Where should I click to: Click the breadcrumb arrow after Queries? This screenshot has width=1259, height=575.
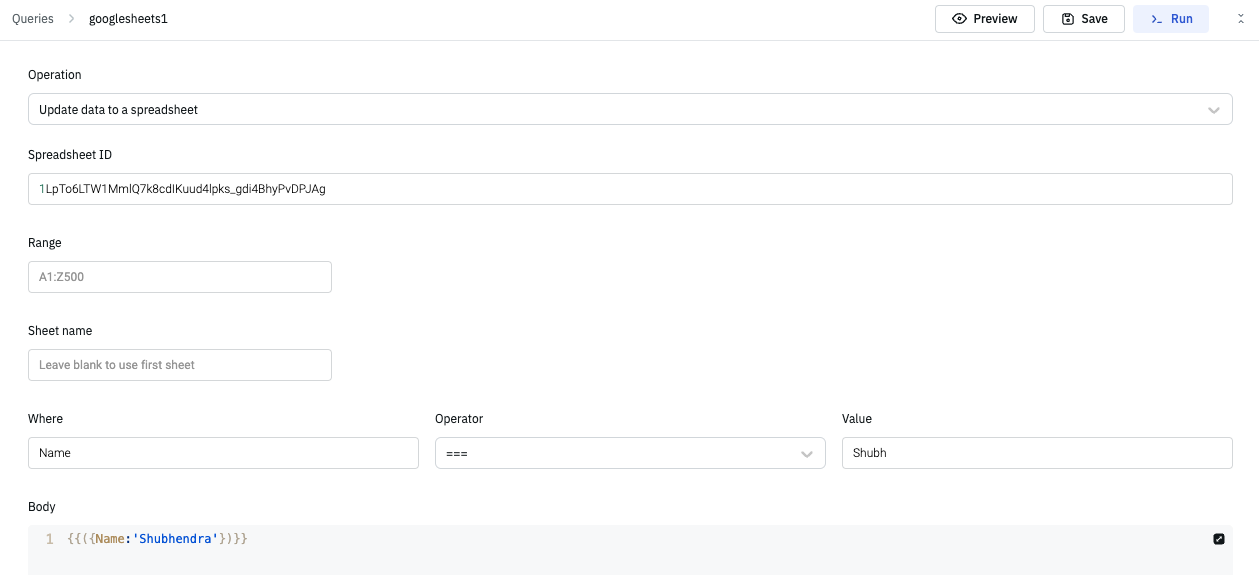(x=71, y=19)
